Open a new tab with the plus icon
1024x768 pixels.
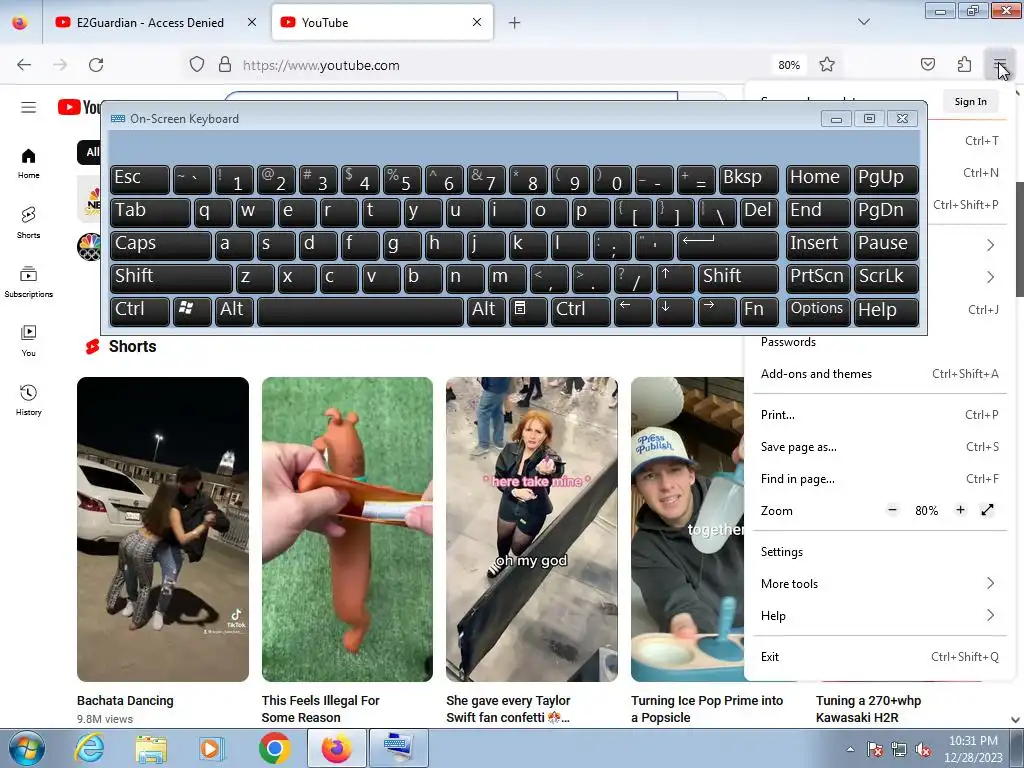coord(515,23)
